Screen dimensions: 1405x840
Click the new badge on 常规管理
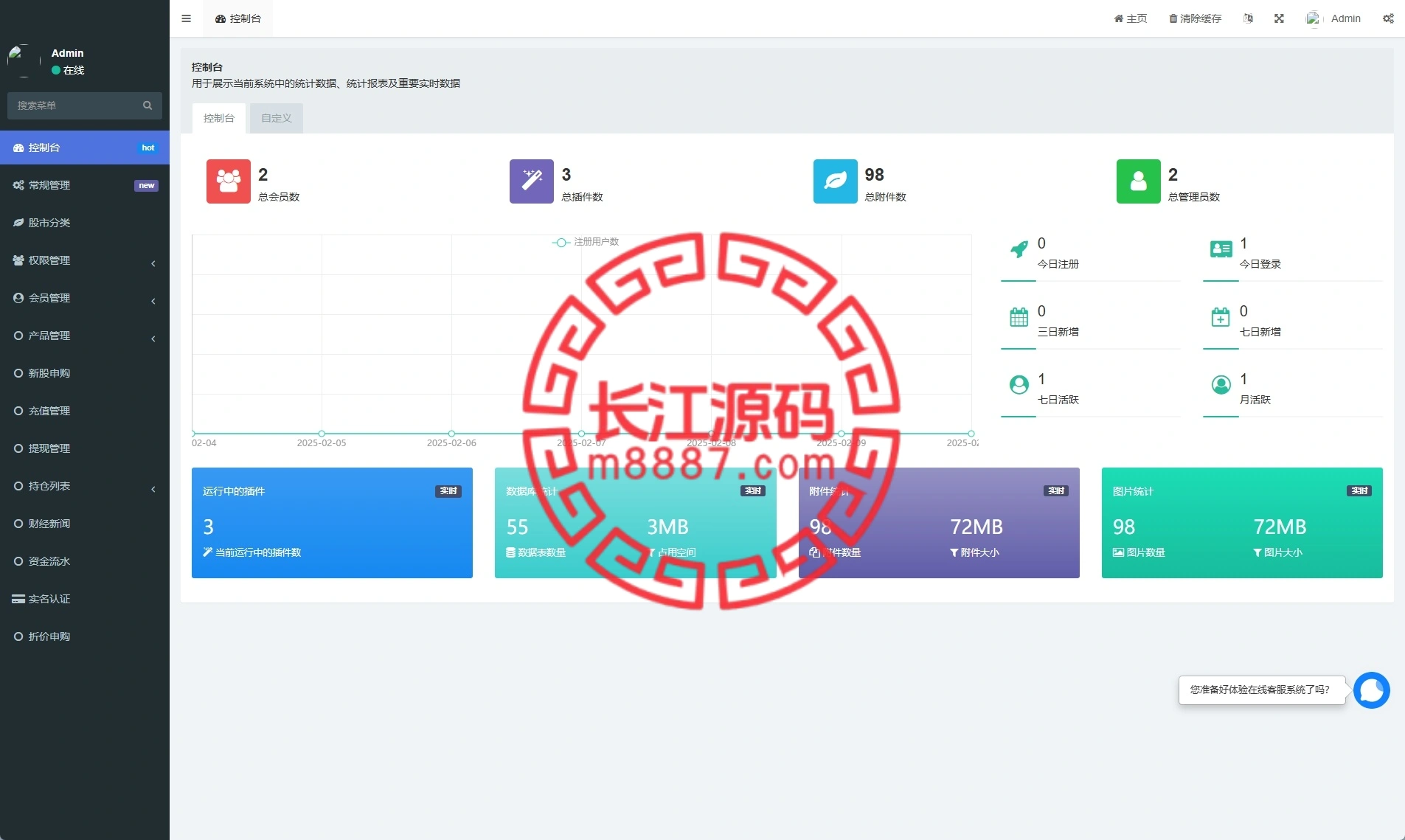pyautogui.click(x=146, y=186)
